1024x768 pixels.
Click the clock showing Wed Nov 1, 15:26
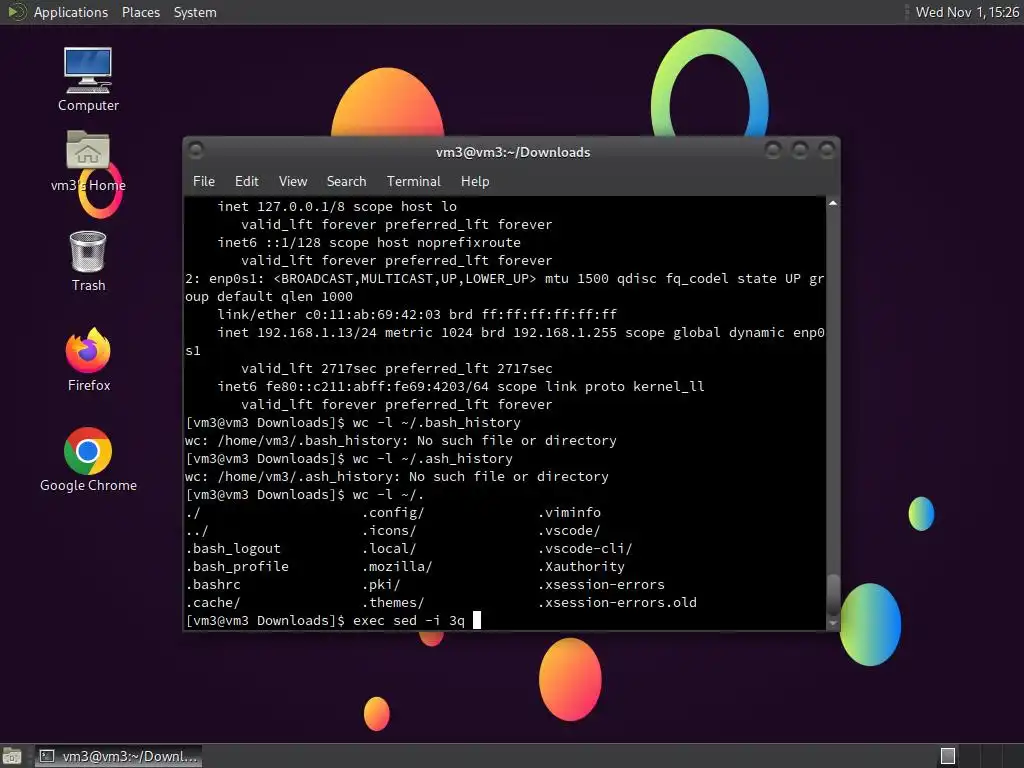[967, 12]
